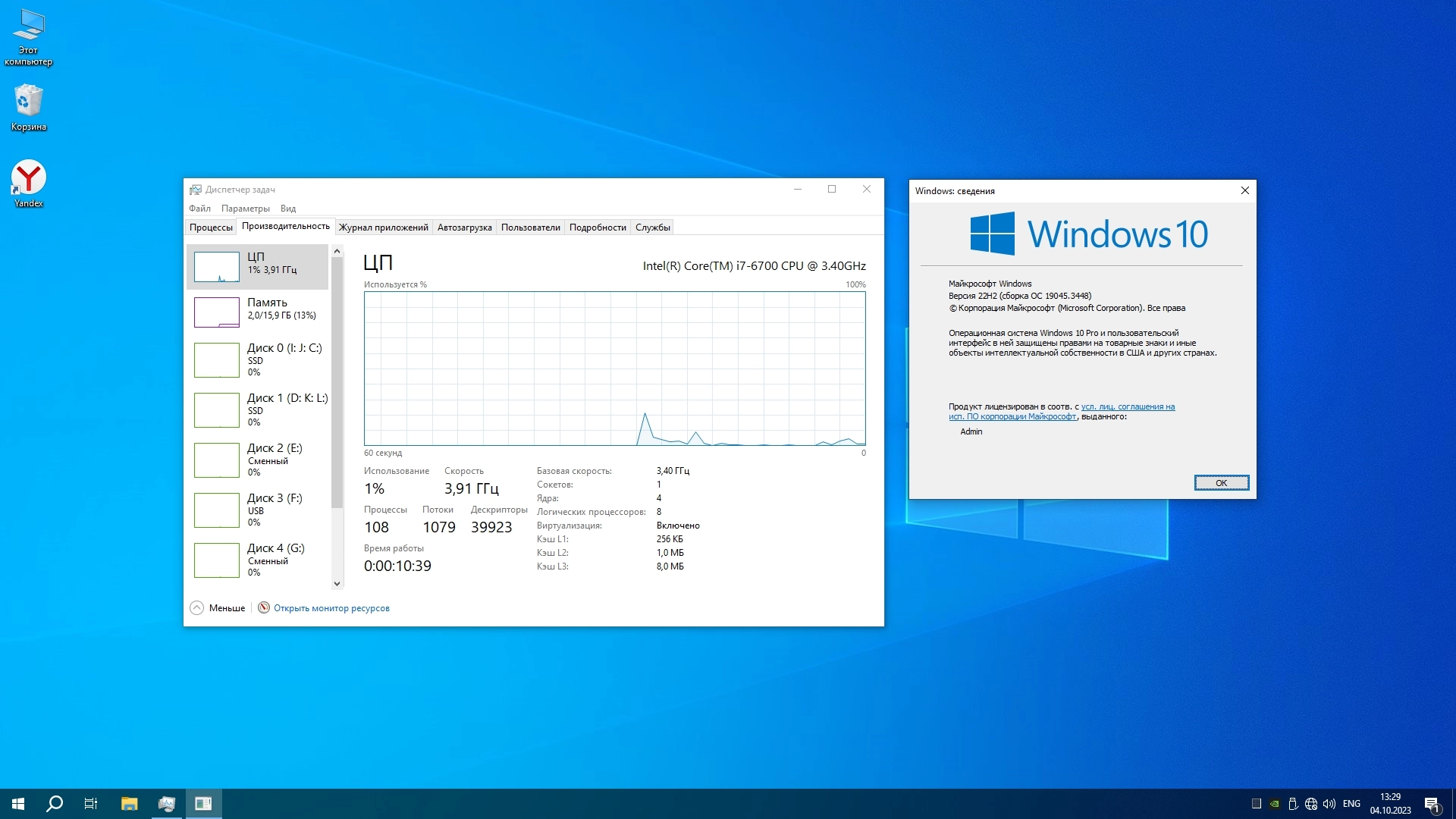1456x819 pixels.
Task: Open the Параметры menu
Action: tap(245, 209)
